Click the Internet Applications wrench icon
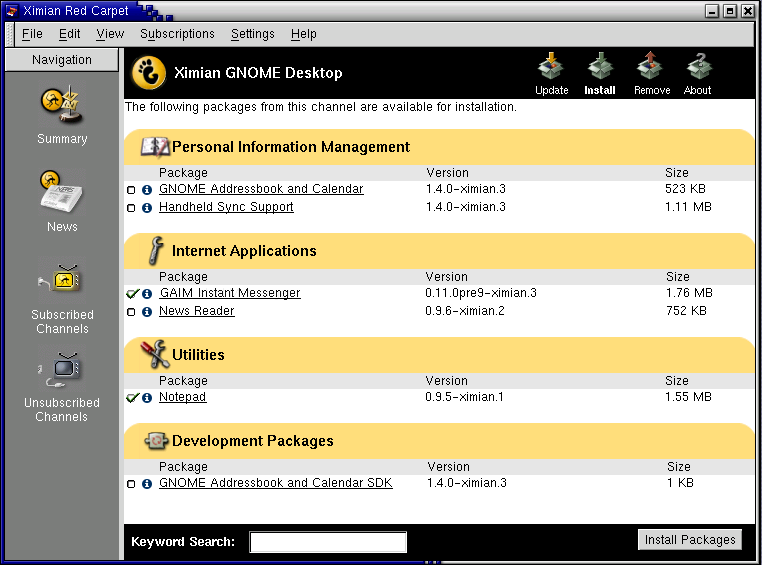The height and width of the screenshot is (565, 762). pos(156,251)
